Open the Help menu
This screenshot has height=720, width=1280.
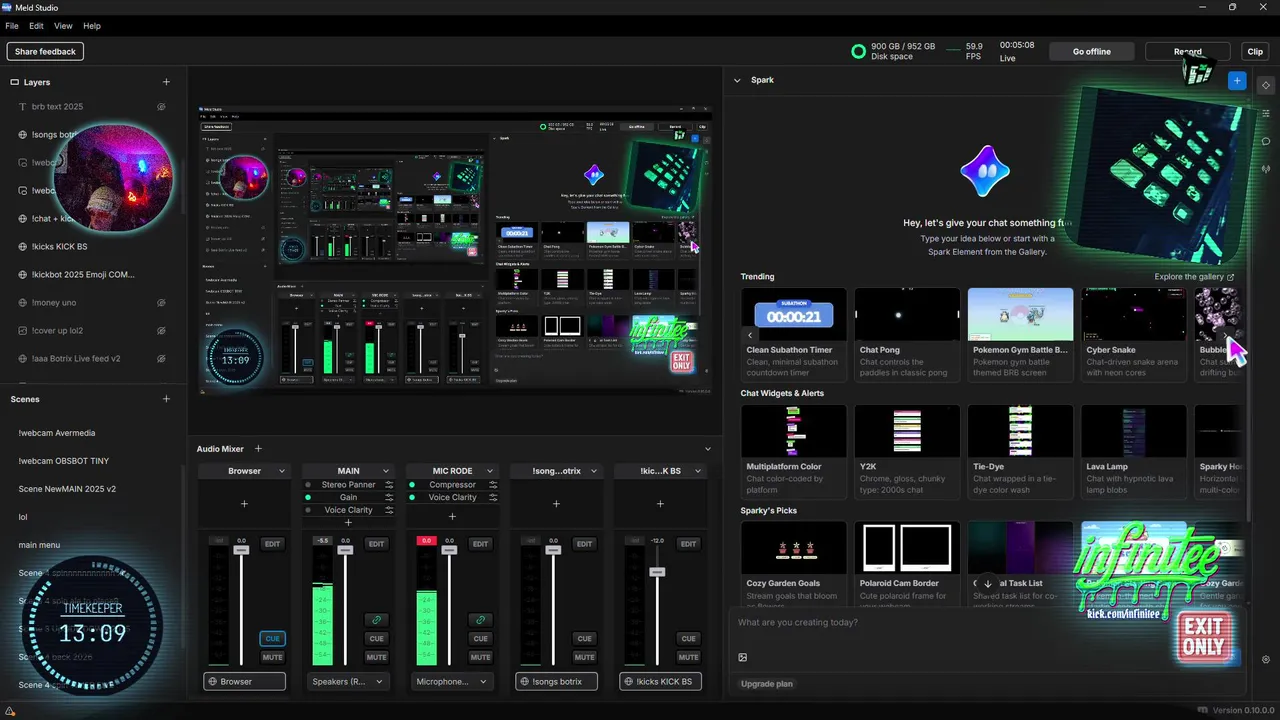pyautogui.click(x=92, y=26)
